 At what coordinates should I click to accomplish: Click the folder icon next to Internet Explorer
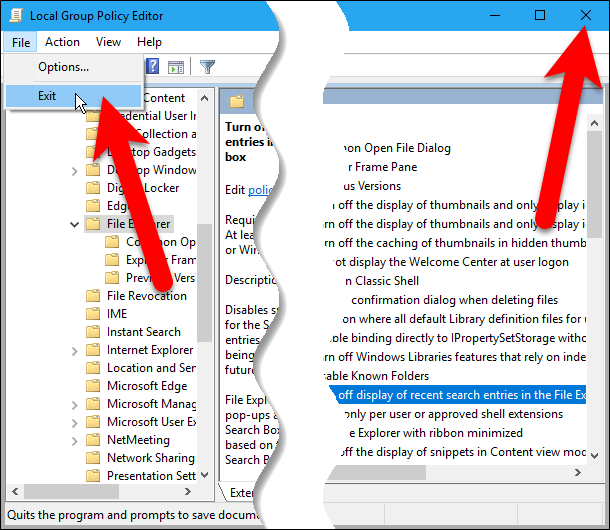coord(93,350)
